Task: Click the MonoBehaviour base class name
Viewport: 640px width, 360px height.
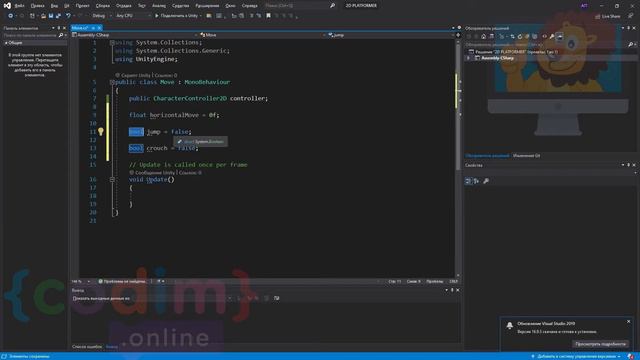Action: point(207,82)
